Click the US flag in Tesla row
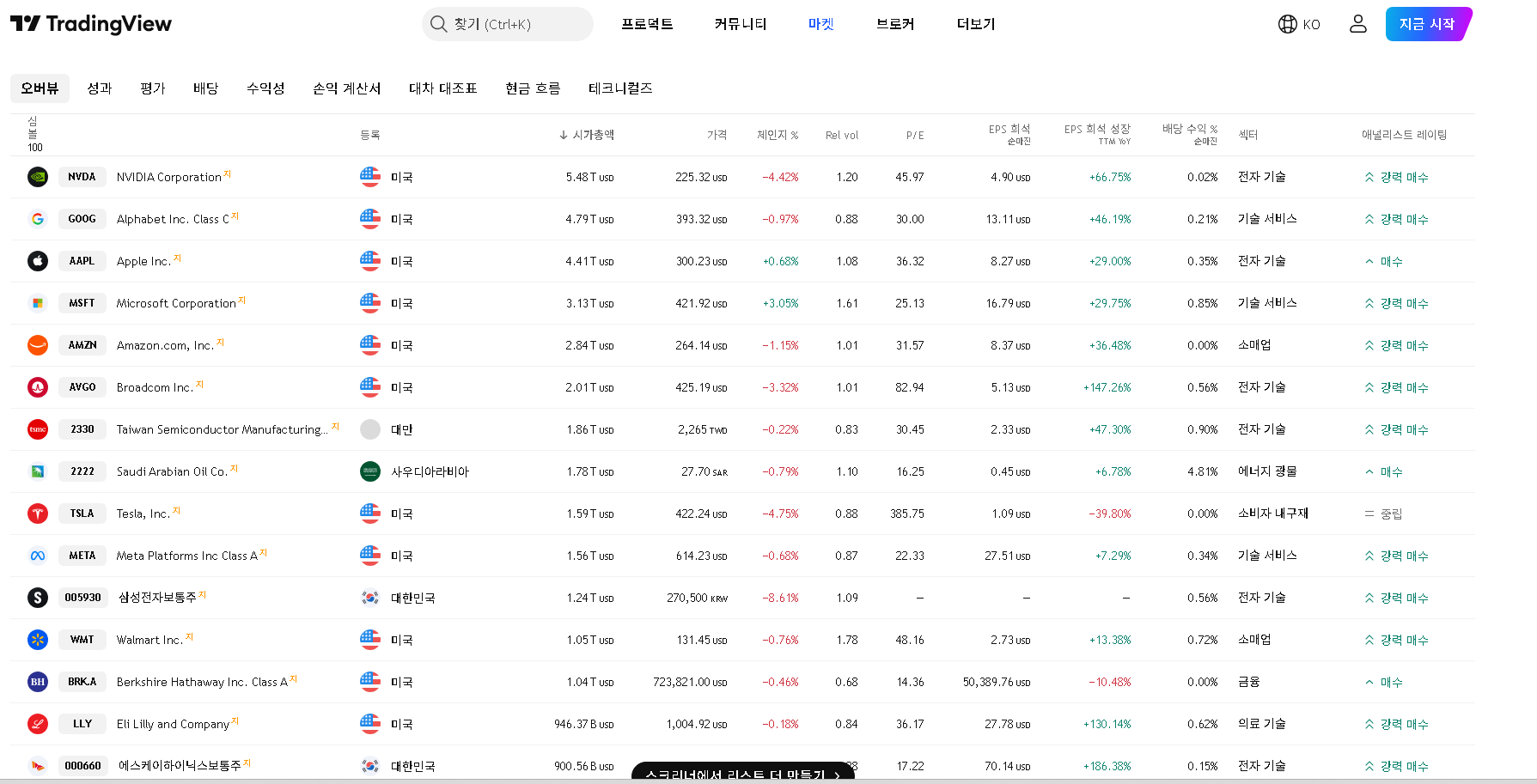This screenshot has height=784, width=1537. tap(370, 514)
